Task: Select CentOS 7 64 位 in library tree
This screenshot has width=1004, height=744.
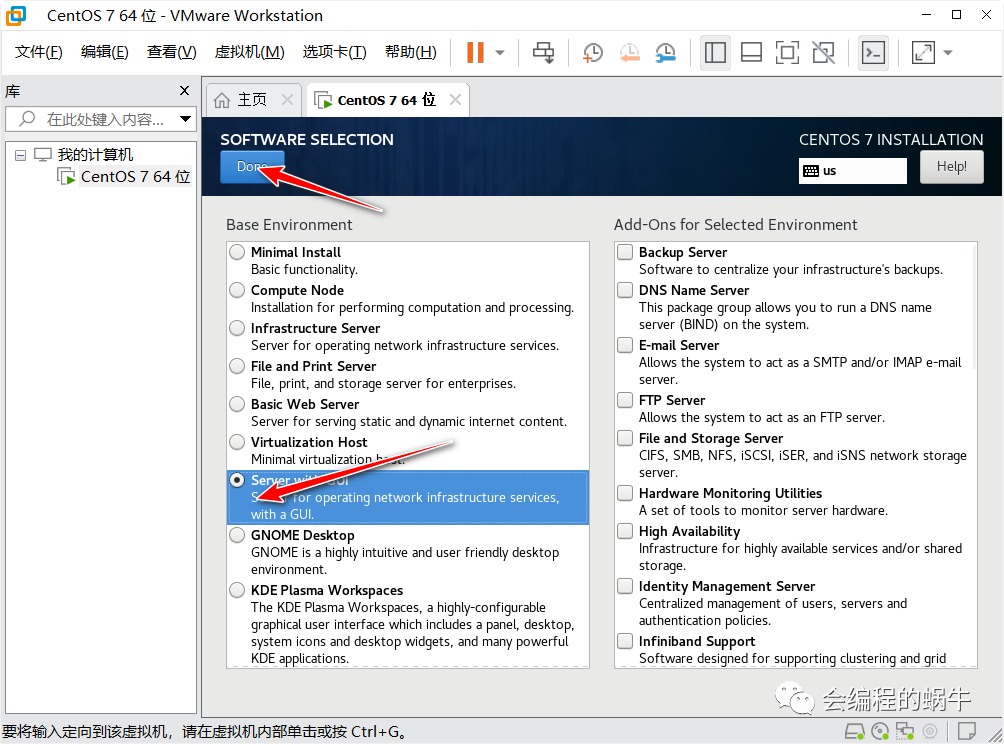Action: (124, 176)
